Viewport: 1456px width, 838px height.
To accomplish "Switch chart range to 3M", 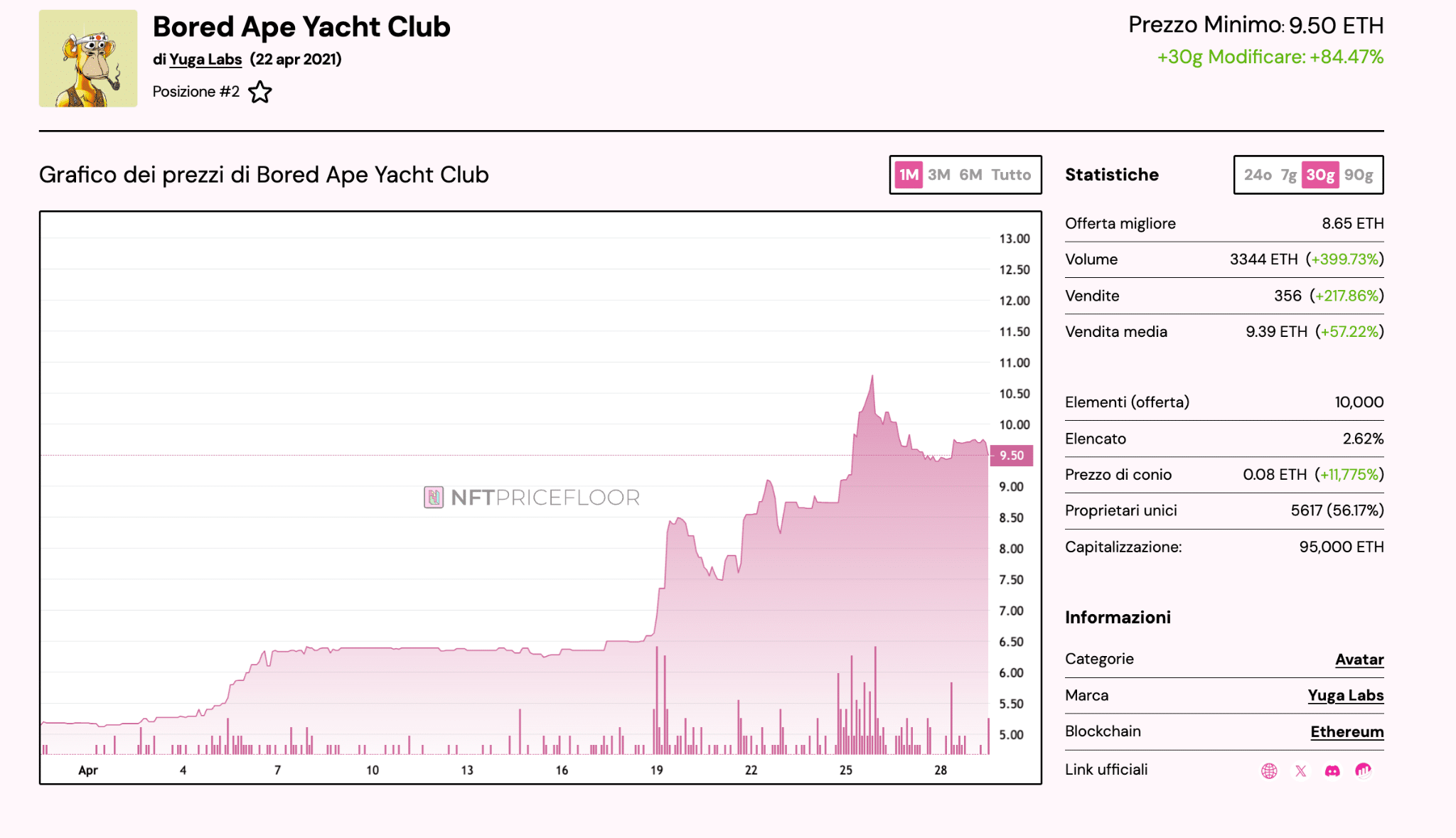I will (x=939, y=175).
